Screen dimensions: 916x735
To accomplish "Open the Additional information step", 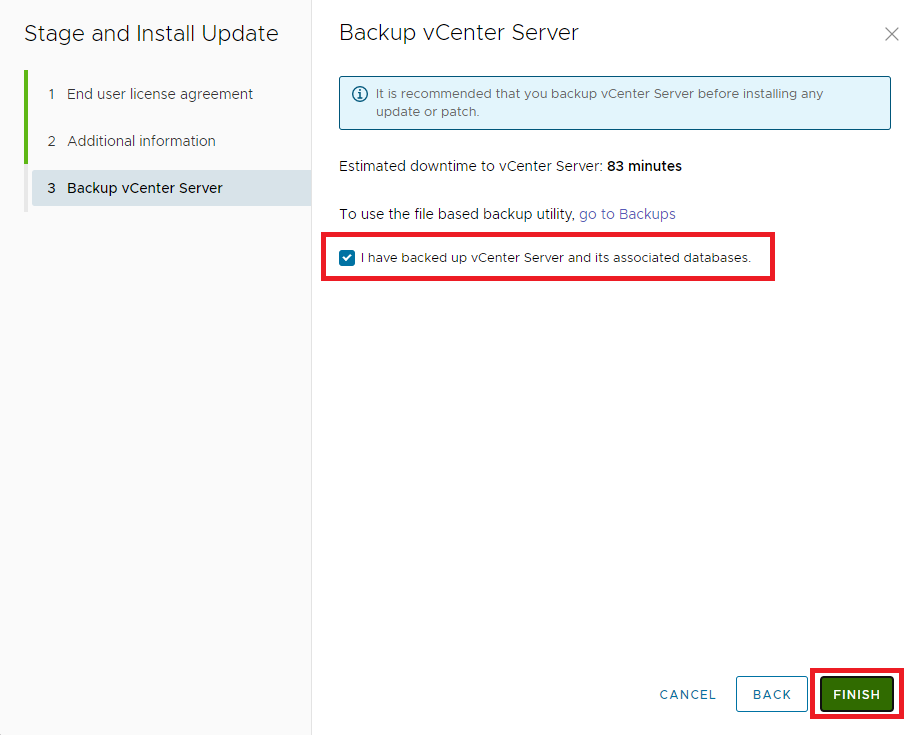I will [141, 141].
